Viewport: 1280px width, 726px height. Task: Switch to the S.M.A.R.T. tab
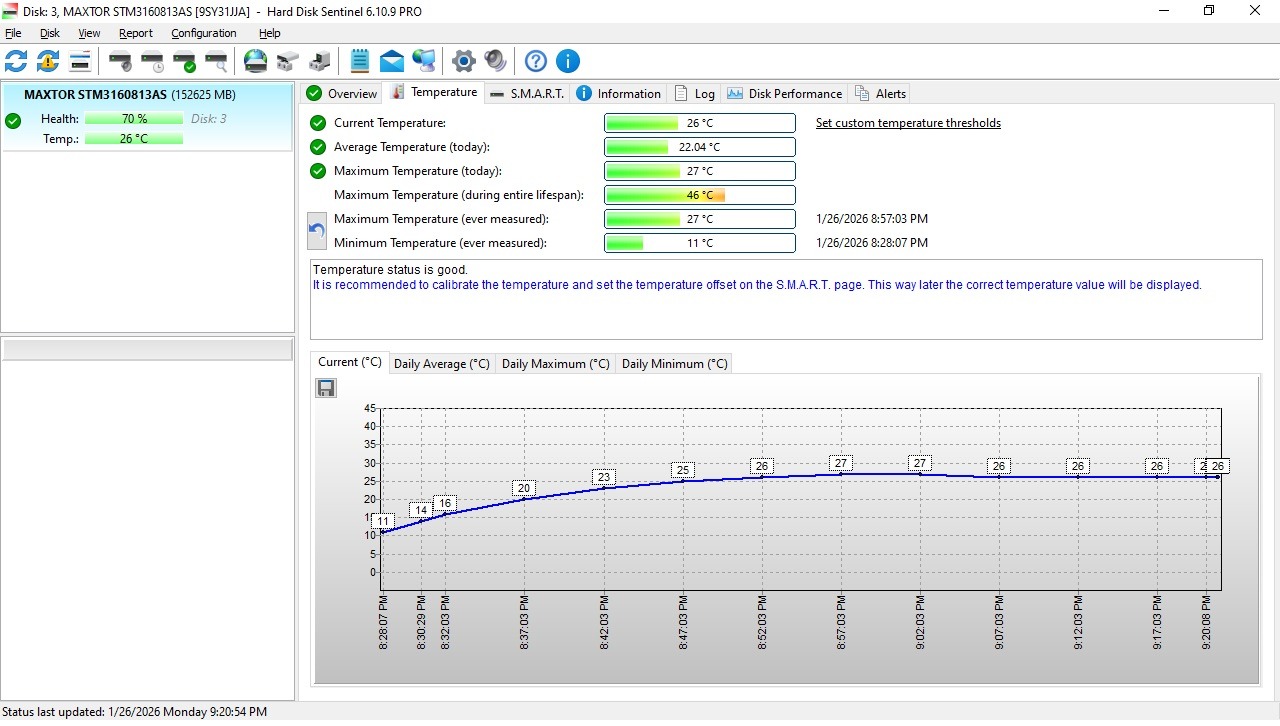tap(527, 93)
